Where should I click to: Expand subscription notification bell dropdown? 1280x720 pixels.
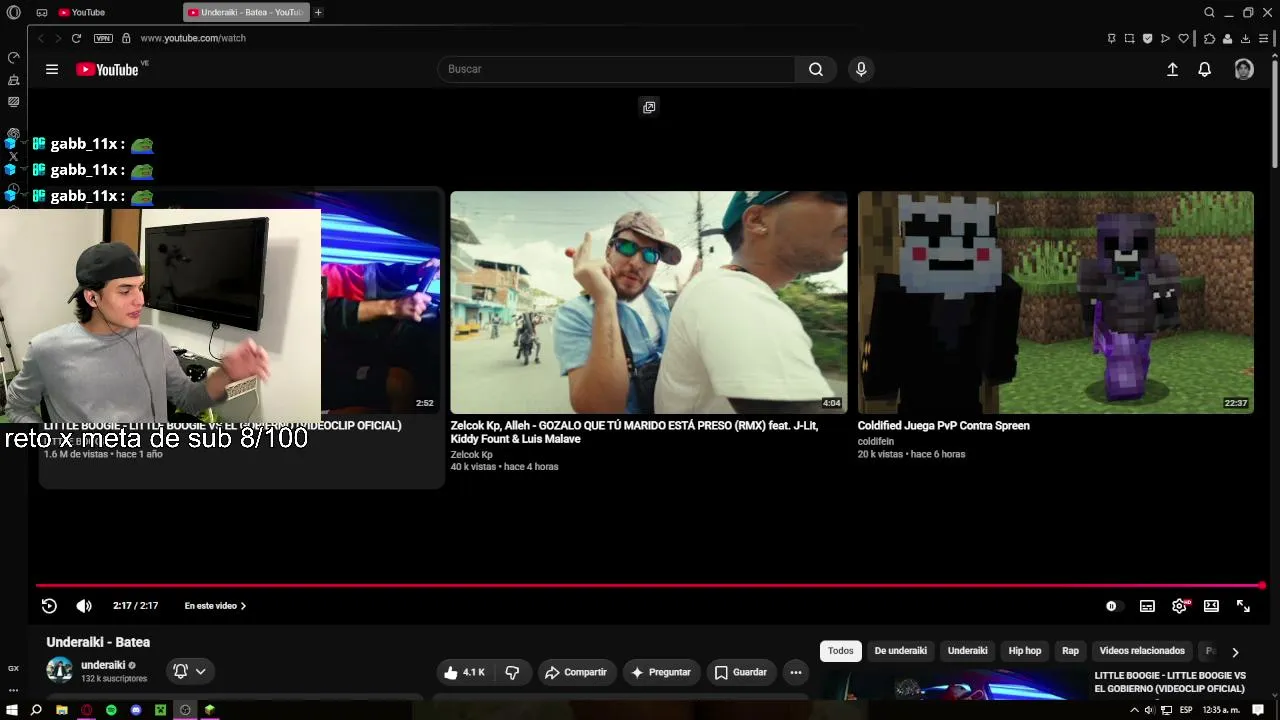click(x=190, y=672)
